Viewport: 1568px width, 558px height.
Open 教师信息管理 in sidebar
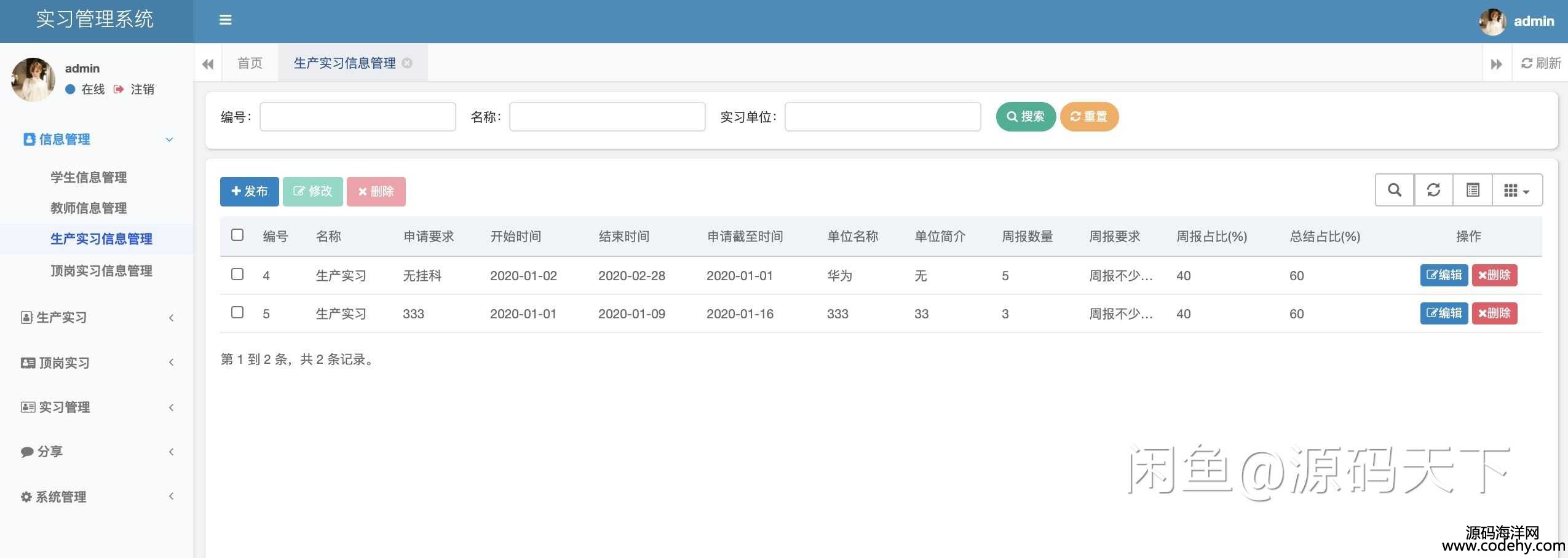tap(89, 208)
